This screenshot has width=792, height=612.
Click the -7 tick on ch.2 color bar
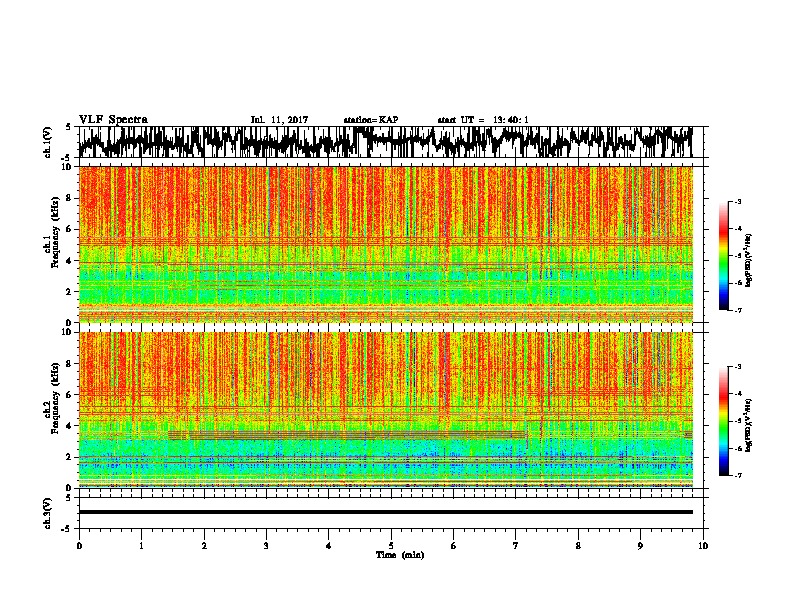[737, 475]
